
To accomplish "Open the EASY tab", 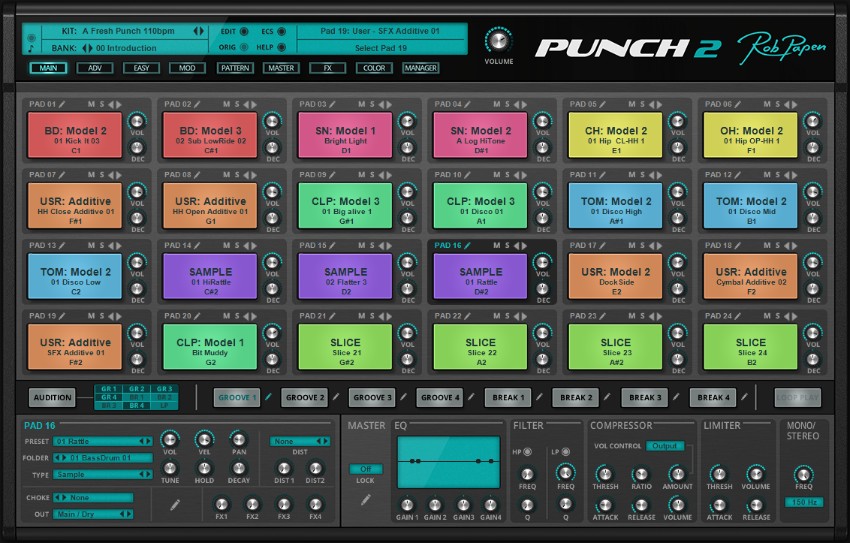I will point(141,68).
